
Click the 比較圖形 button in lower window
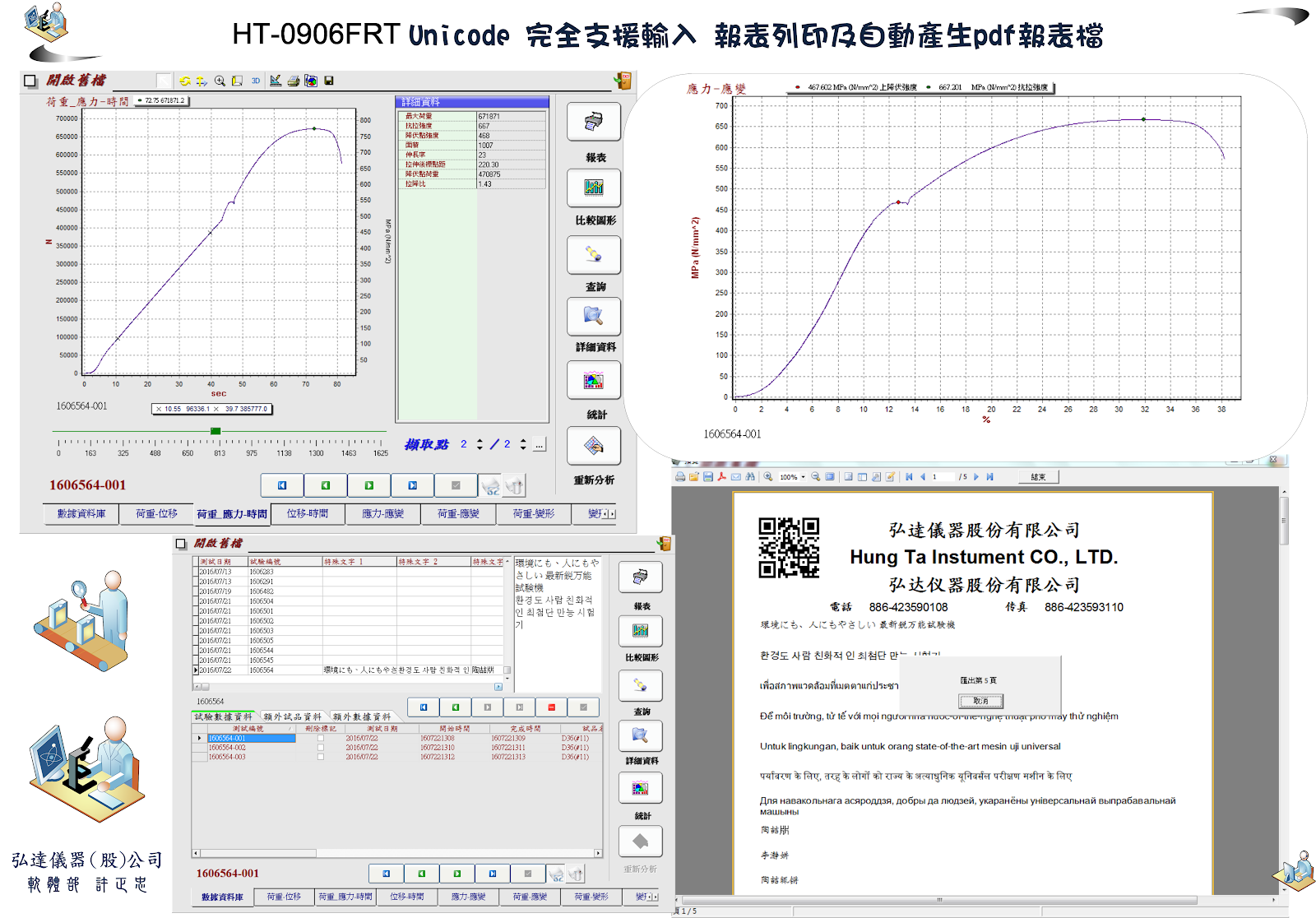(x=641, y=631)
